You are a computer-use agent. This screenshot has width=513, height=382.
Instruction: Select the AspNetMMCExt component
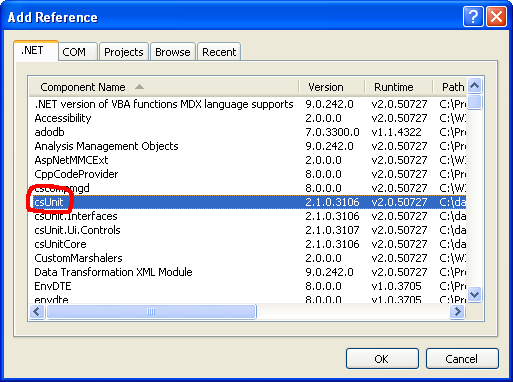point(71,160)
